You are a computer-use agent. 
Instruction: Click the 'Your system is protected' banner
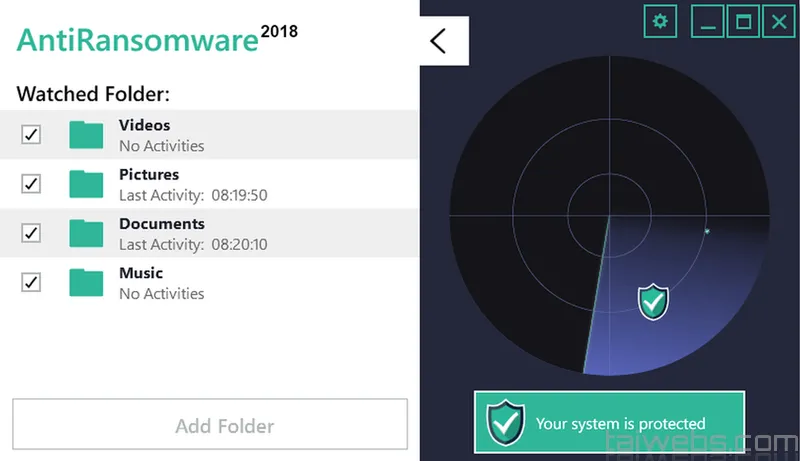pos(610,422)
